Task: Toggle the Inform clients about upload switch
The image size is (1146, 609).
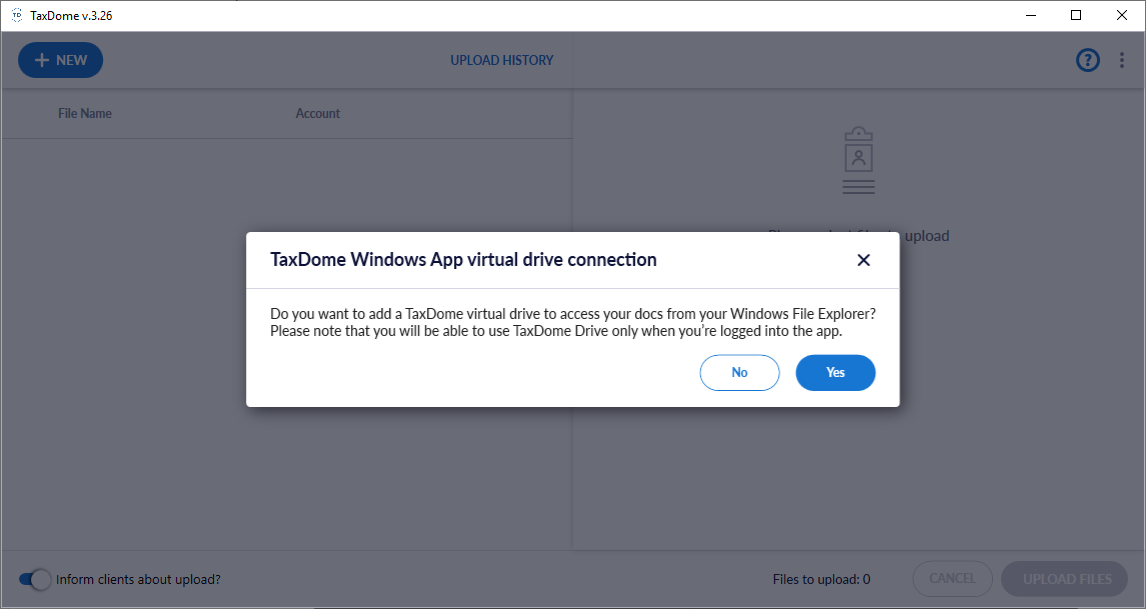Action: pos(35,579)
